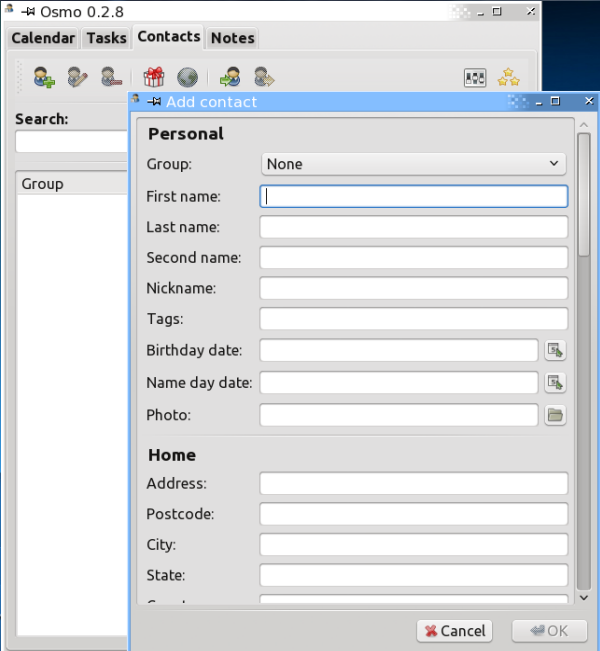Open the birthdays browser gift icon
This screenshot has height=651, width=600.
click(x=154, y=77)
